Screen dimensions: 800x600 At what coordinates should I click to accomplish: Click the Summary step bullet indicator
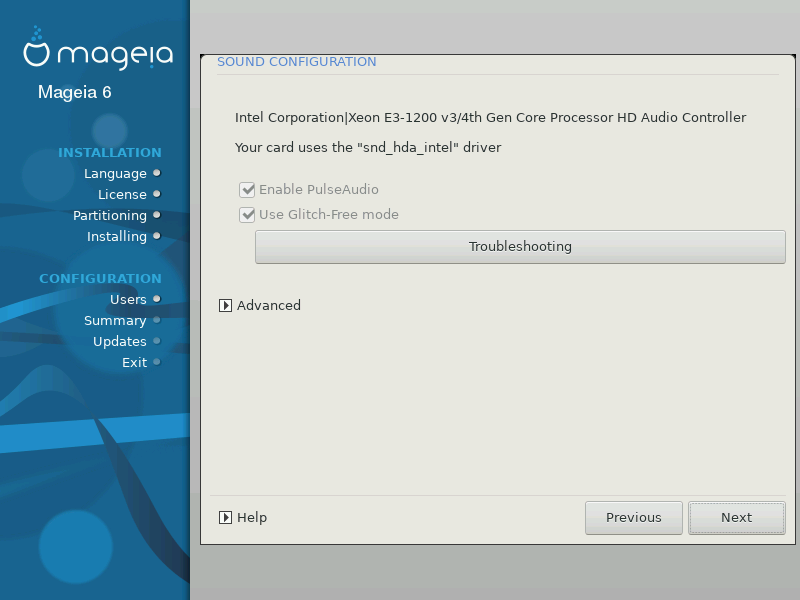click(x=157, y=320)
